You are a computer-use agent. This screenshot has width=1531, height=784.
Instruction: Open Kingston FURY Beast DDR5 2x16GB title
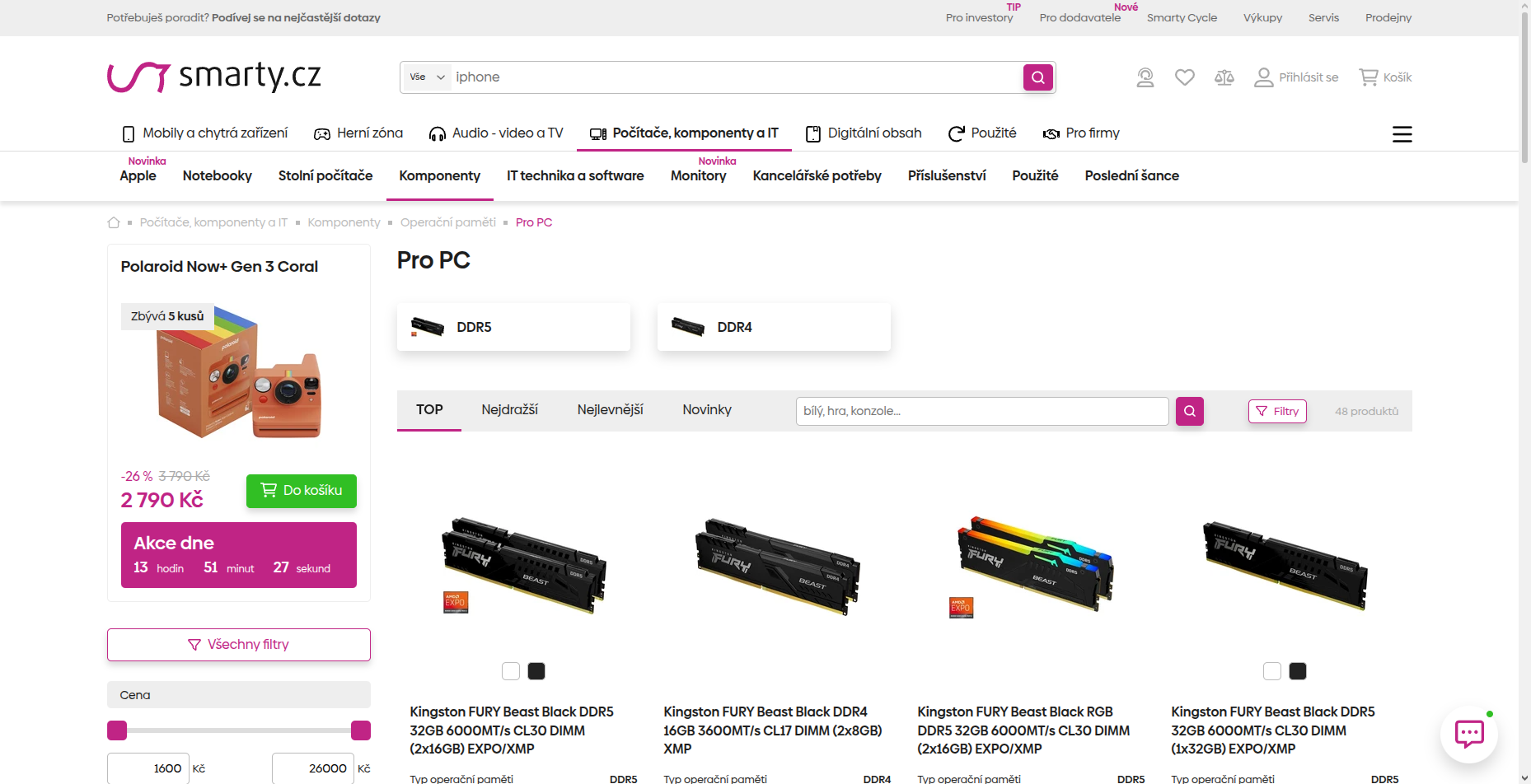(512, 730)
